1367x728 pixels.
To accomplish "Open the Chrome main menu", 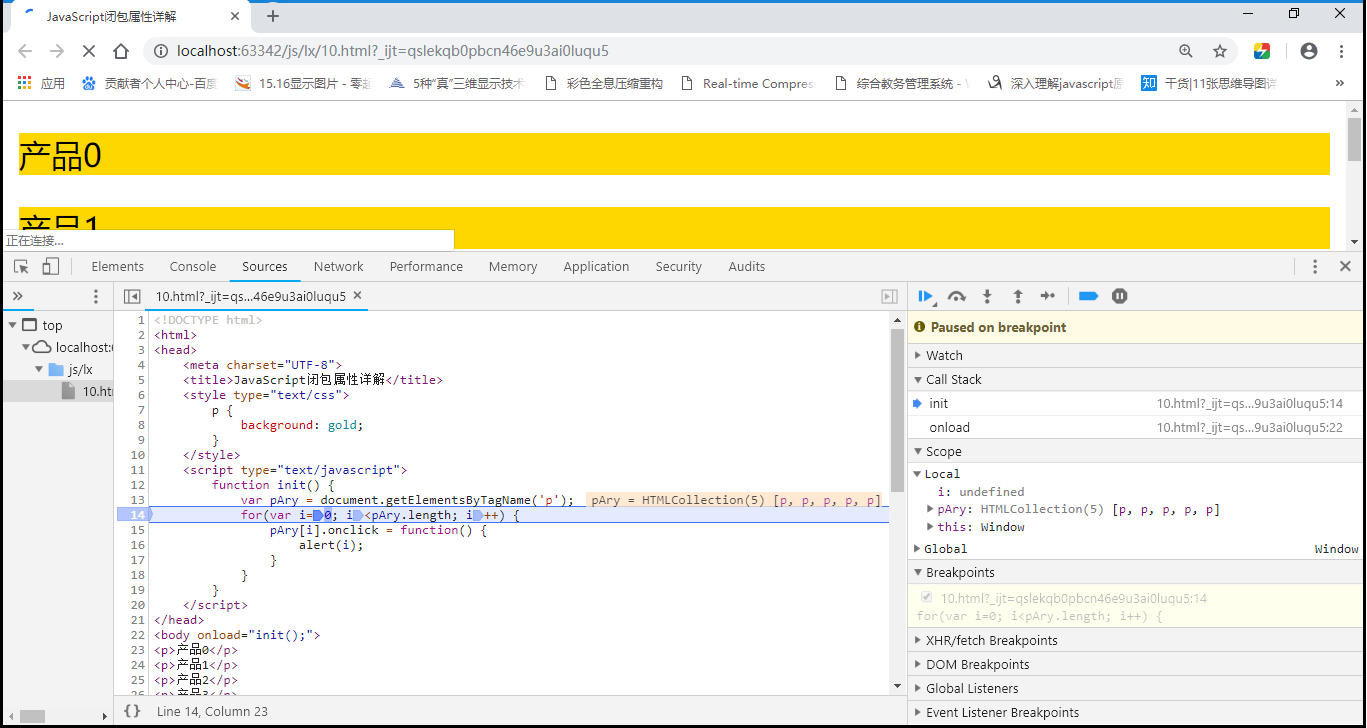I will pyautogui.click(x=1342, y=51).
